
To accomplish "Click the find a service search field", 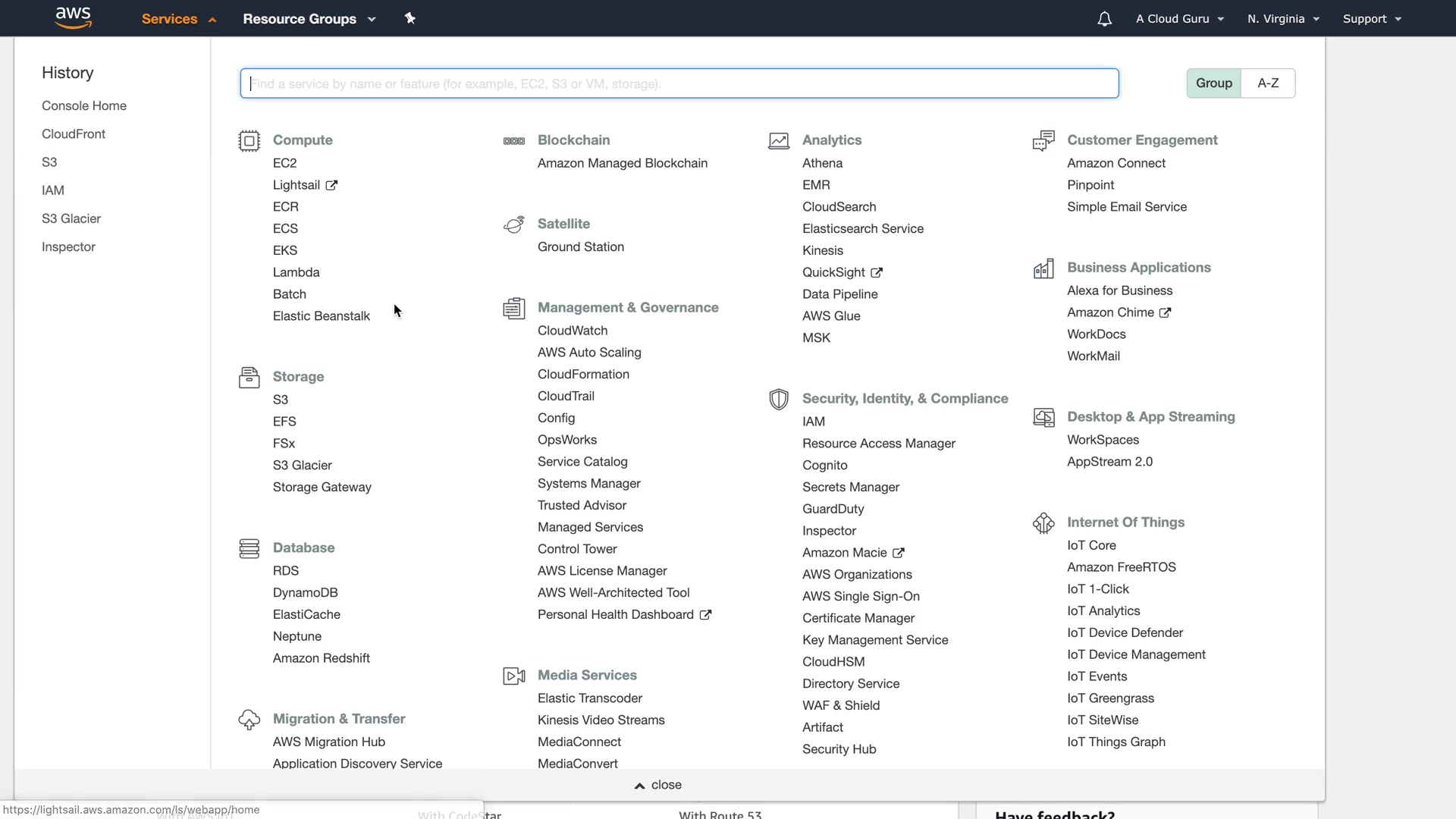I will (x=679, y=83).
